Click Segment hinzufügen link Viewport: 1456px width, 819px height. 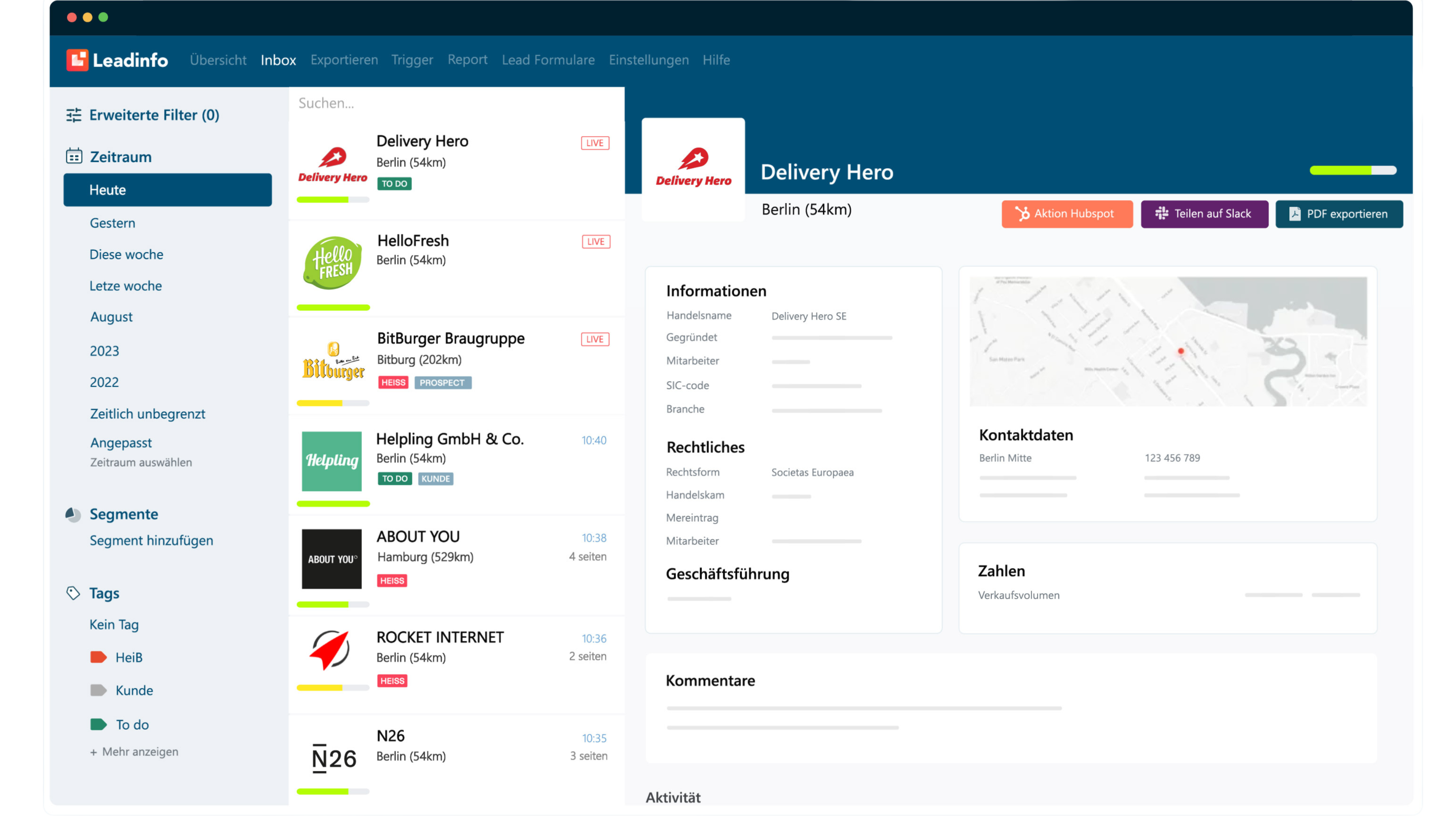click(151, 540)
